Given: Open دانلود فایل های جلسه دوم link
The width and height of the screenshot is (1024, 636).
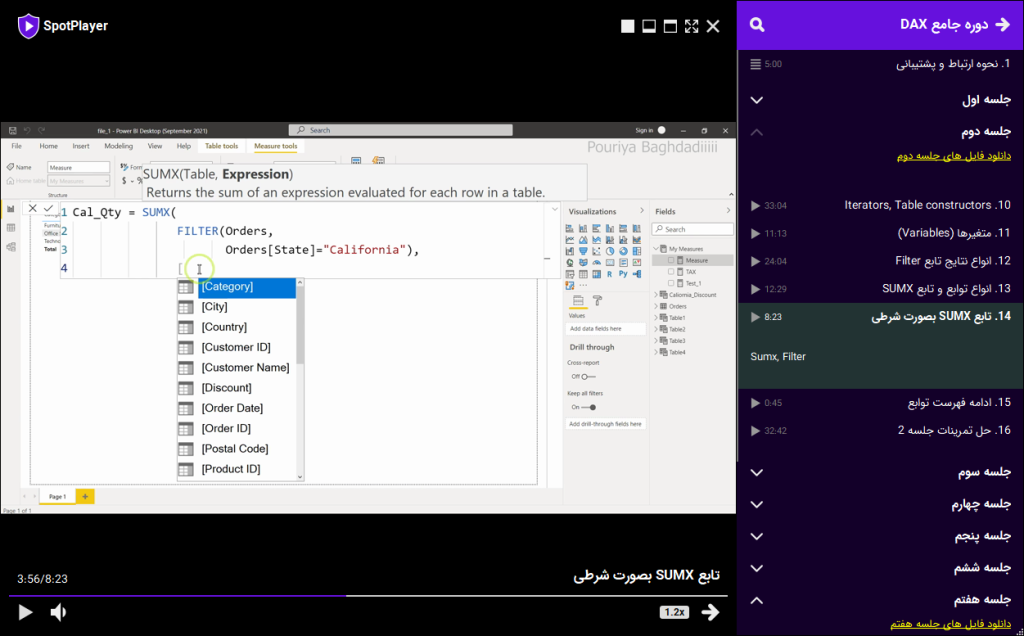Looking at the screenshot, I should pyautogui.click(x=953, y=156).
